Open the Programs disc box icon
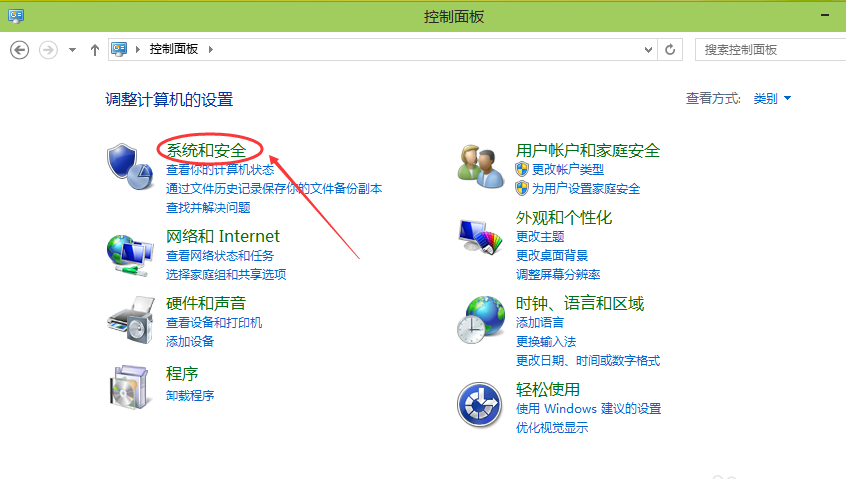The height and width of the screenshot is (479, 846). (x=130, y=387)
